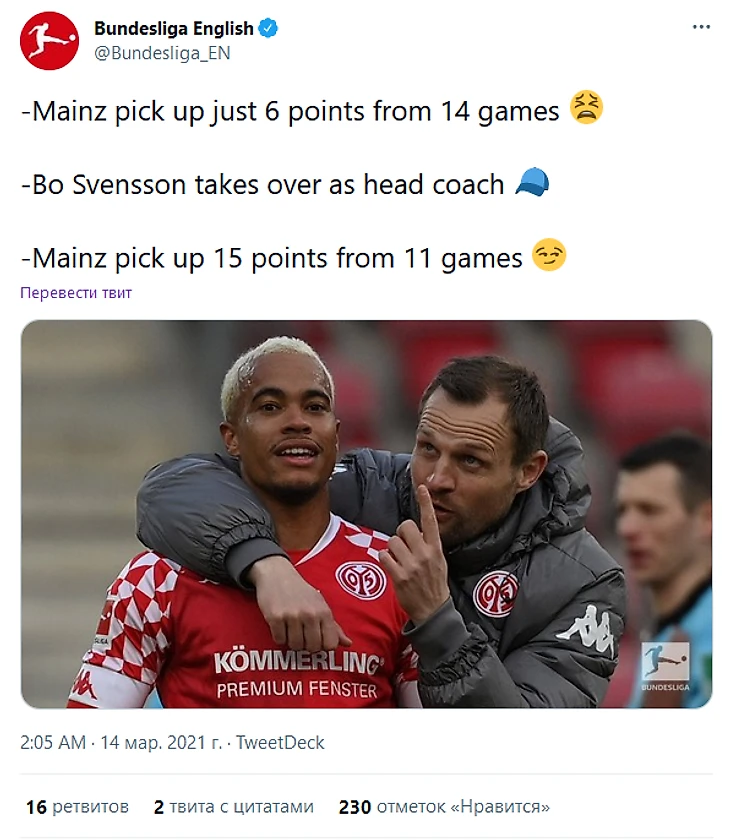Image resolution: width=730 pixels, height=840 pixels.
Task: View the 2 твита с цитатами list
Action: coord(234,807)
